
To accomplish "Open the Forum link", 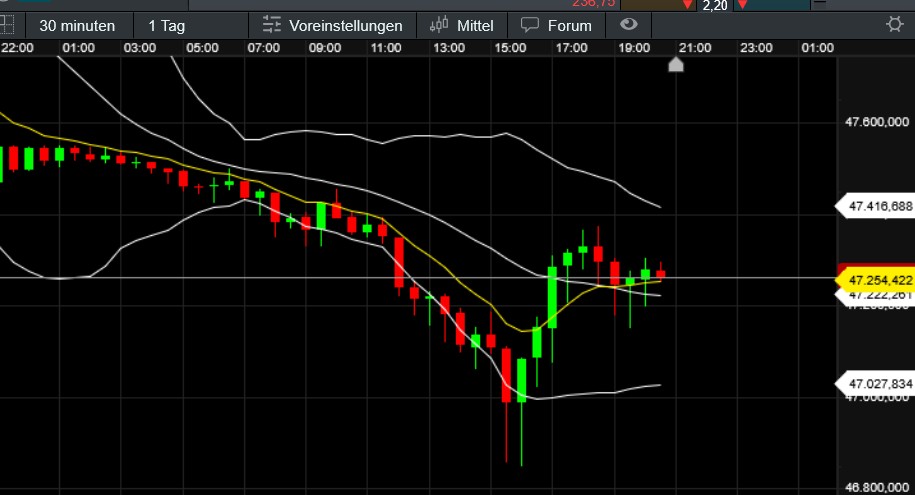I will tap(569, 25).
